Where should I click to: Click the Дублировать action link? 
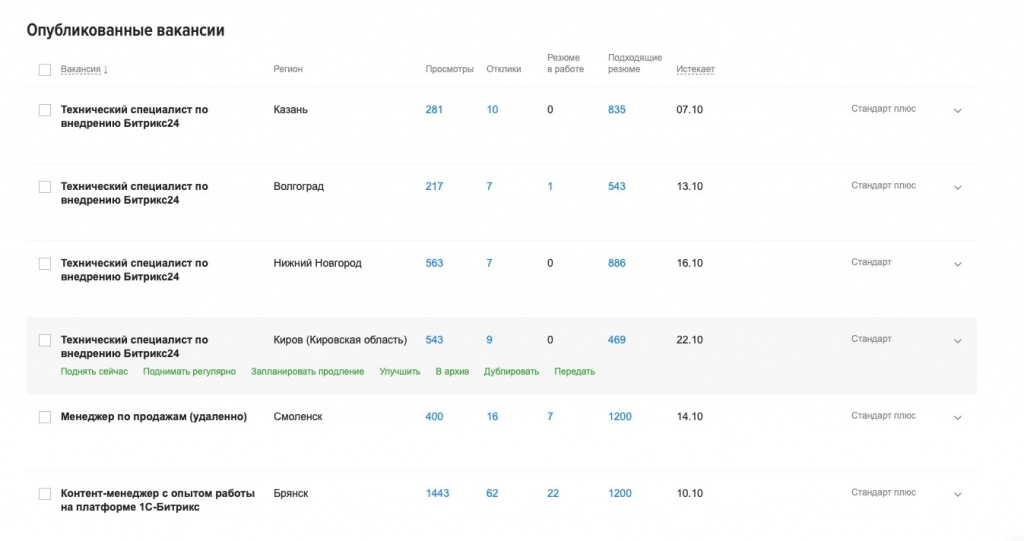pos(511,372)
